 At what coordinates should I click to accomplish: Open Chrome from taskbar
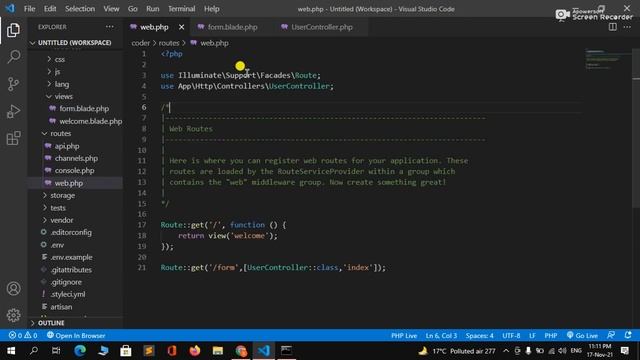pyautogui.click(x=241, y=351)
